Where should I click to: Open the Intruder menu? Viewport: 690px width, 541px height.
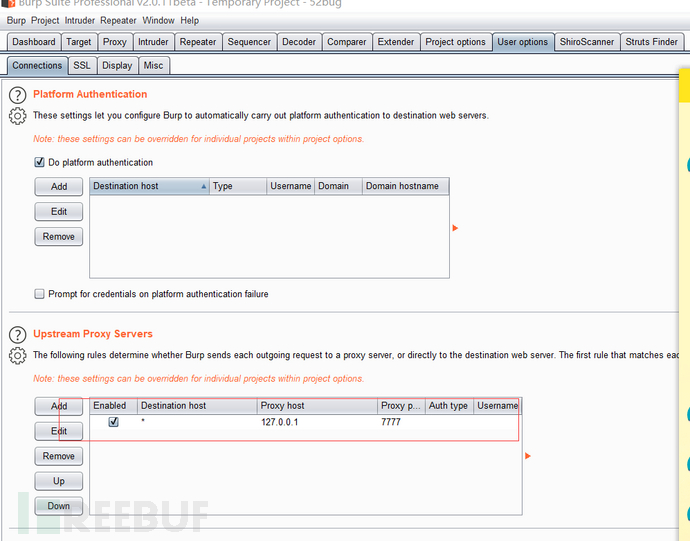click(80, 21)
